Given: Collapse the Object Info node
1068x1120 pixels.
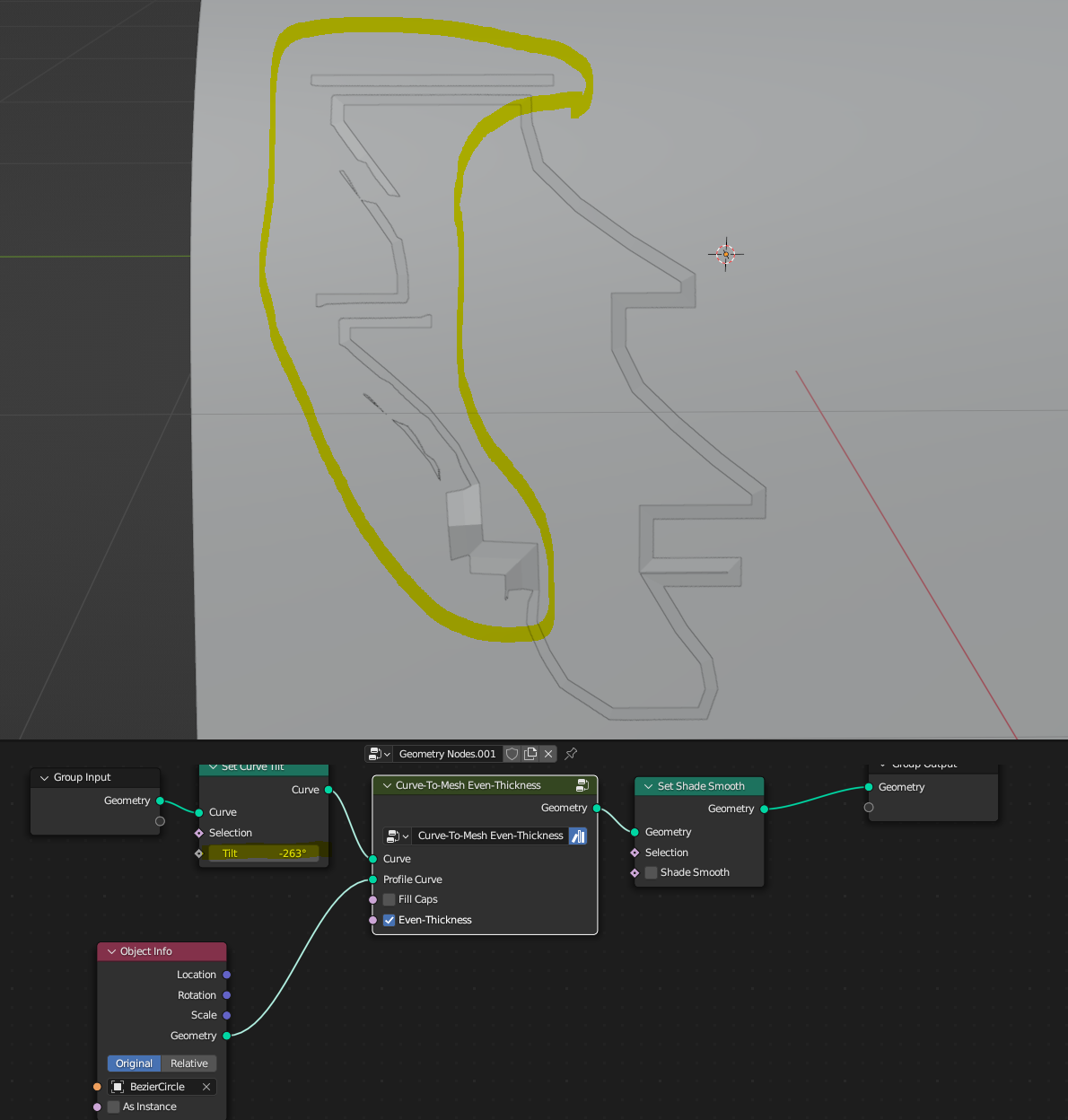Looking at the screenshot, I should 112,951.
